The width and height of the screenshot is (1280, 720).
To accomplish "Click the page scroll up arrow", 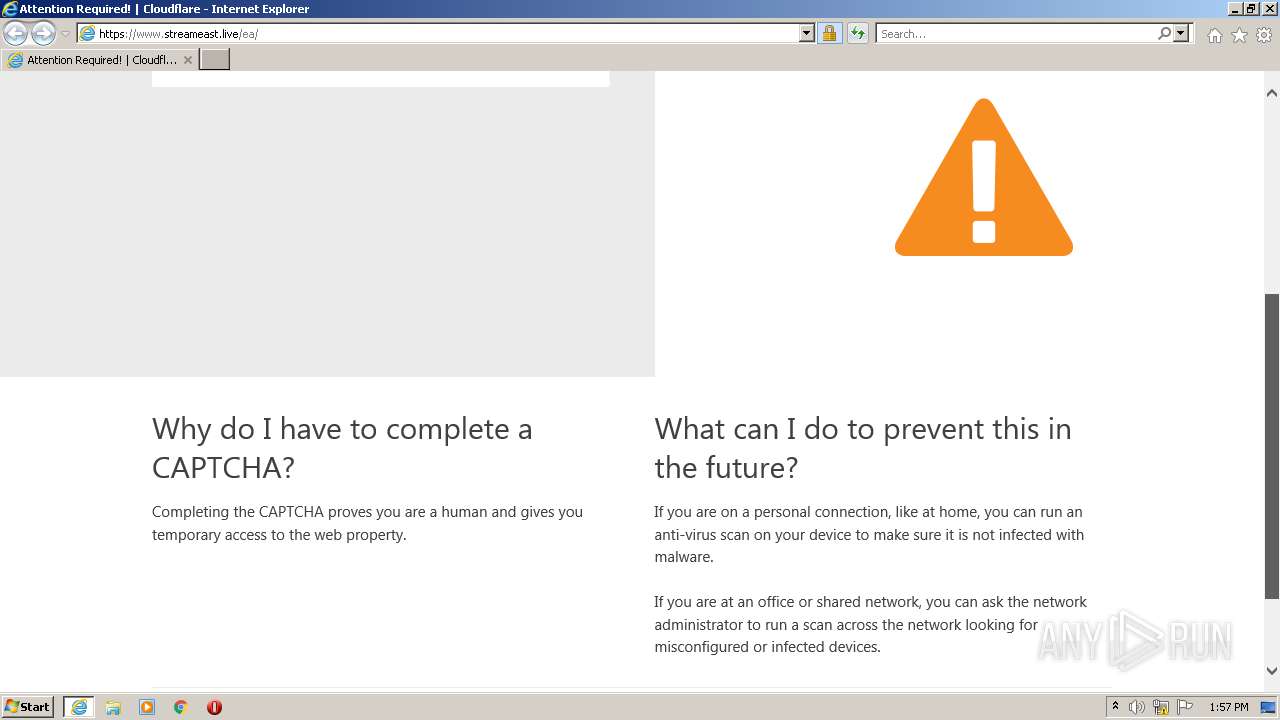I will [x=1272, y=93].
